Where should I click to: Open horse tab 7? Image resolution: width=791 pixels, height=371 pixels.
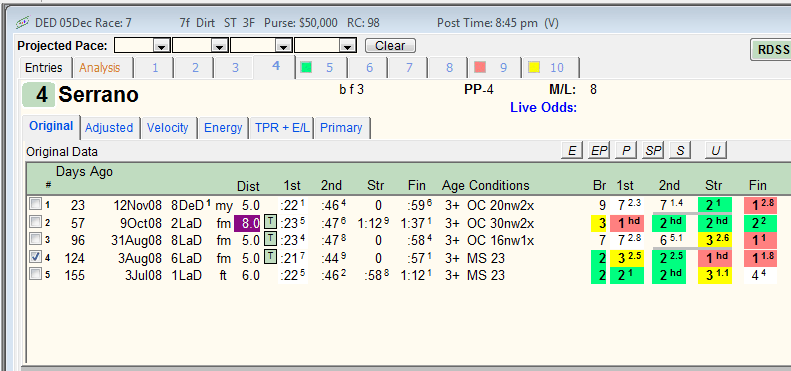pos(409,68)
